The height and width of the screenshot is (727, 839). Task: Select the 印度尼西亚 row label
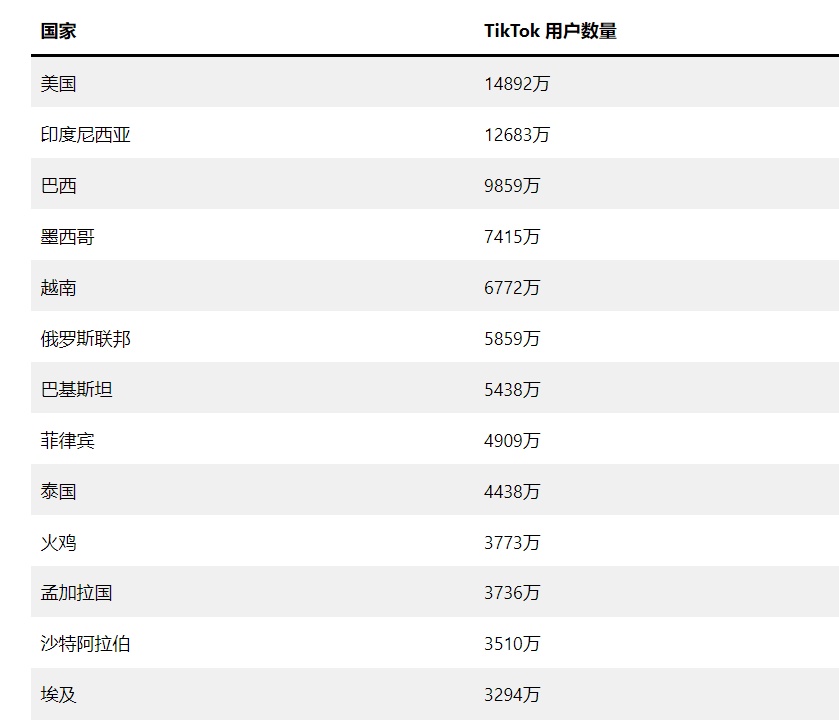click(86, 135)
